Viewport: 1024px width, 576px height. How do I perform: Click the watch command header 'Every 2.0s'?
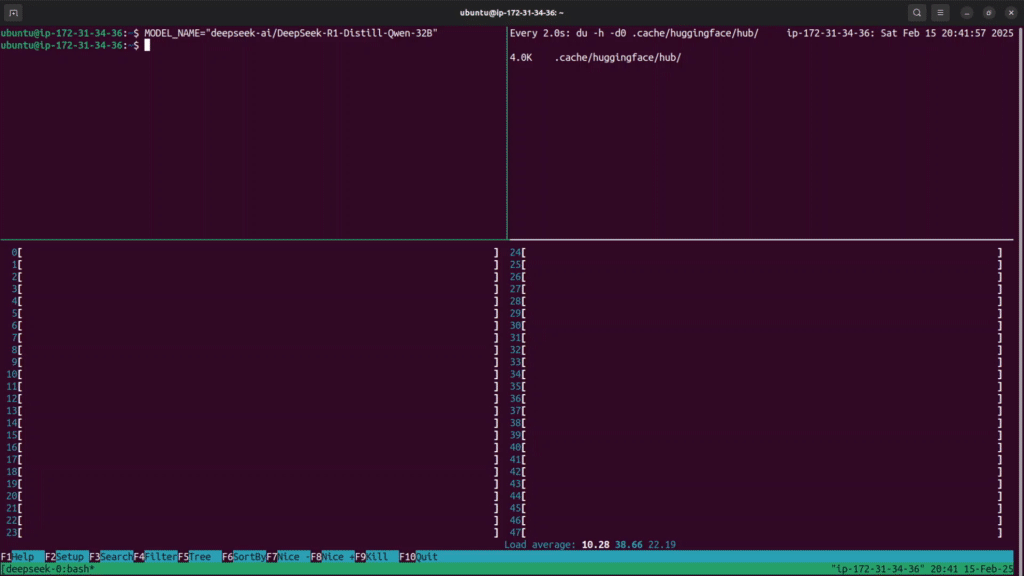pos(540,33)
